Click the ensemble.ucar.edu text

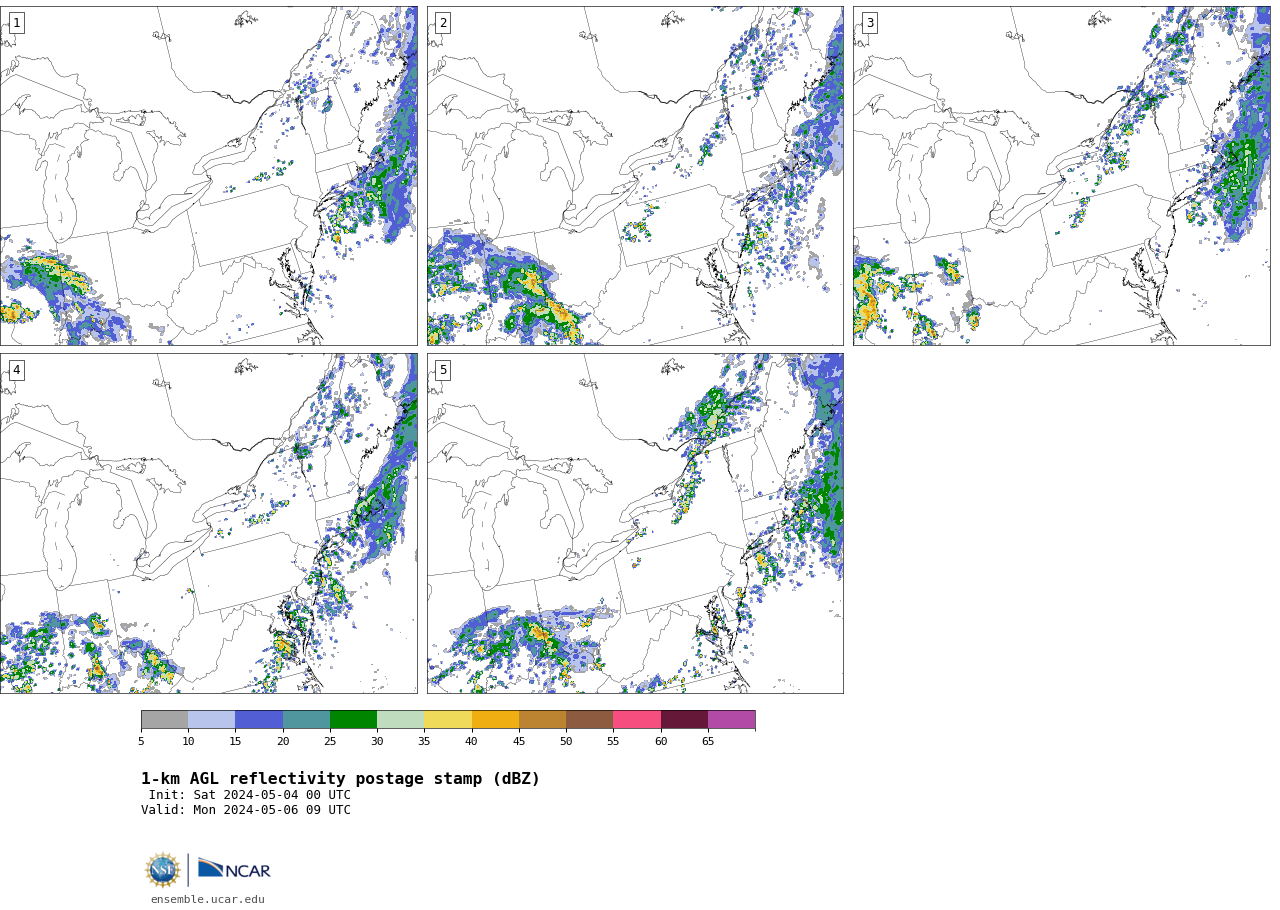[x=208, y=899]
